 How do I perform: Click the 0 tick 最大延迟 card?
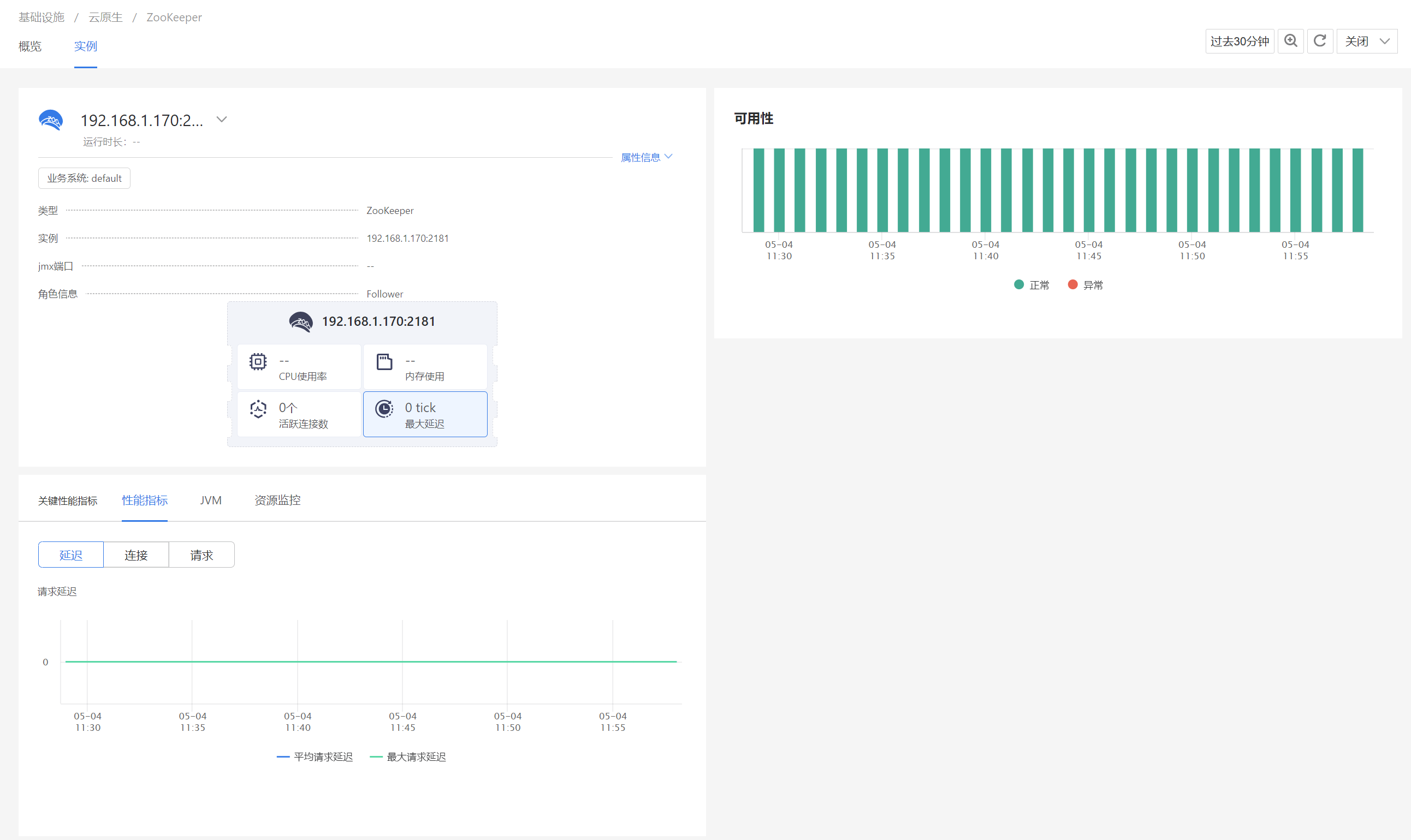425,414
